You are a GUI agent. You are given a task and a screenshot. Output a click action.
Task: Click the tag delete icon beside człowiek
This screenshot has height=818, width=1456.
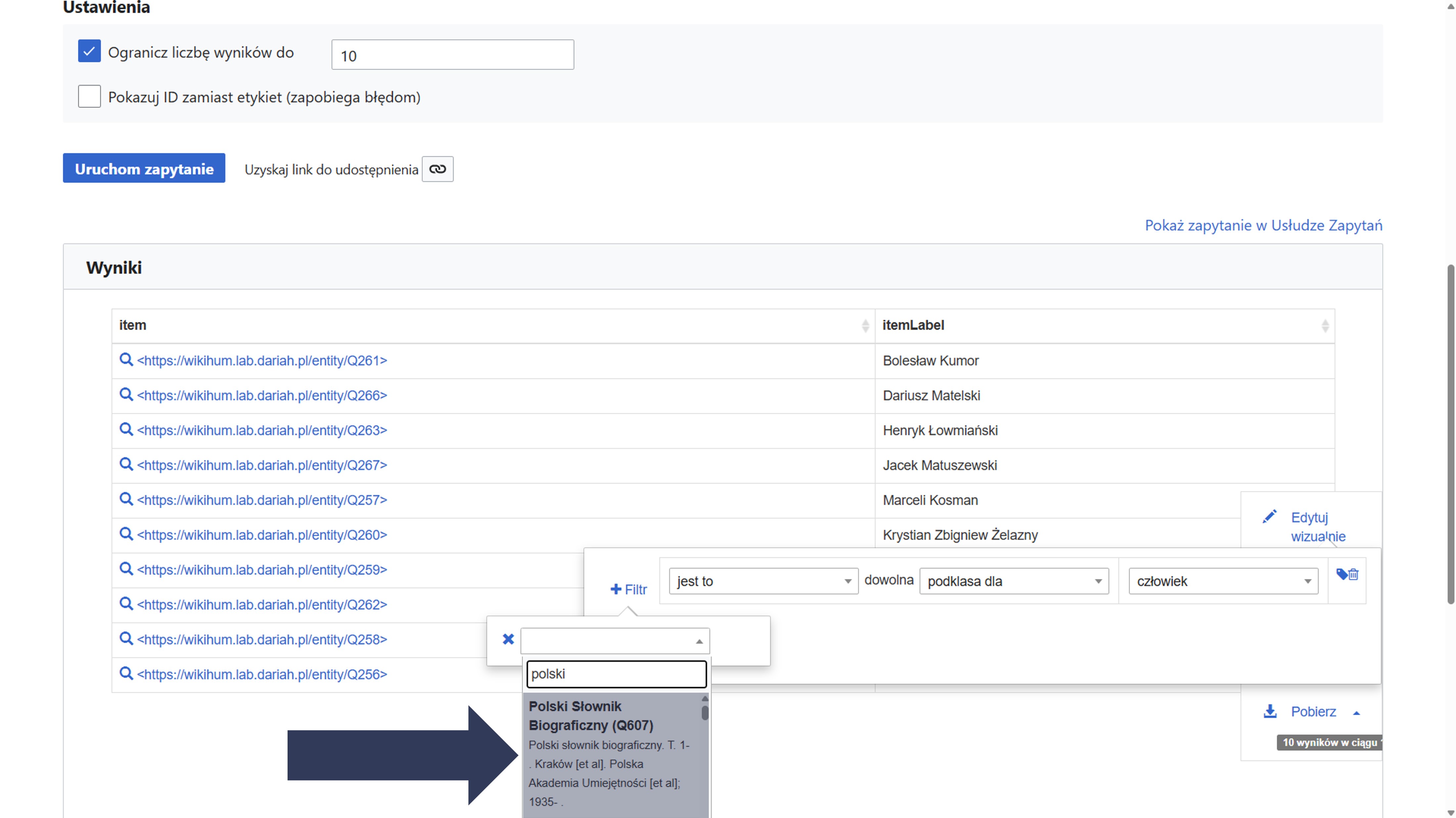tap(1347, 575)
